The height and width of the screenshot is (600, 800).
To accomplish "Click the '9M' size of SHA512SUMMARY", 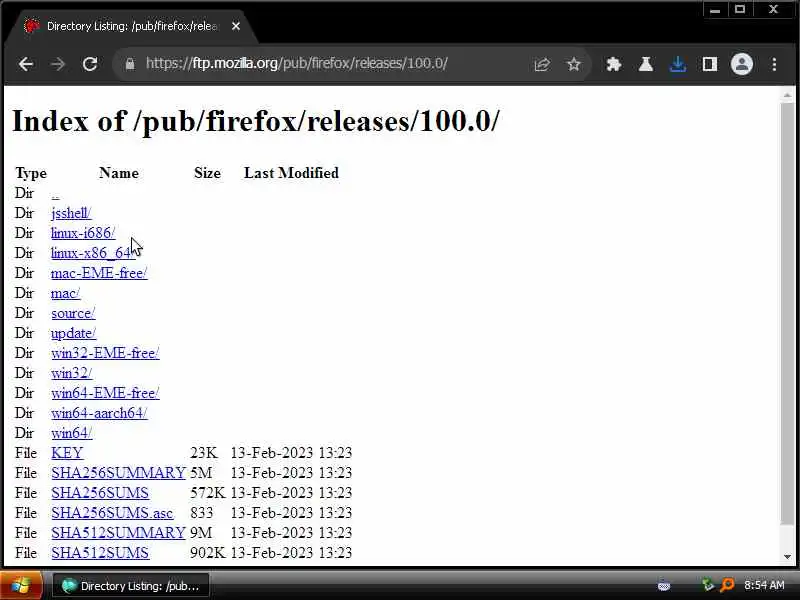I will tap(201, 533).
